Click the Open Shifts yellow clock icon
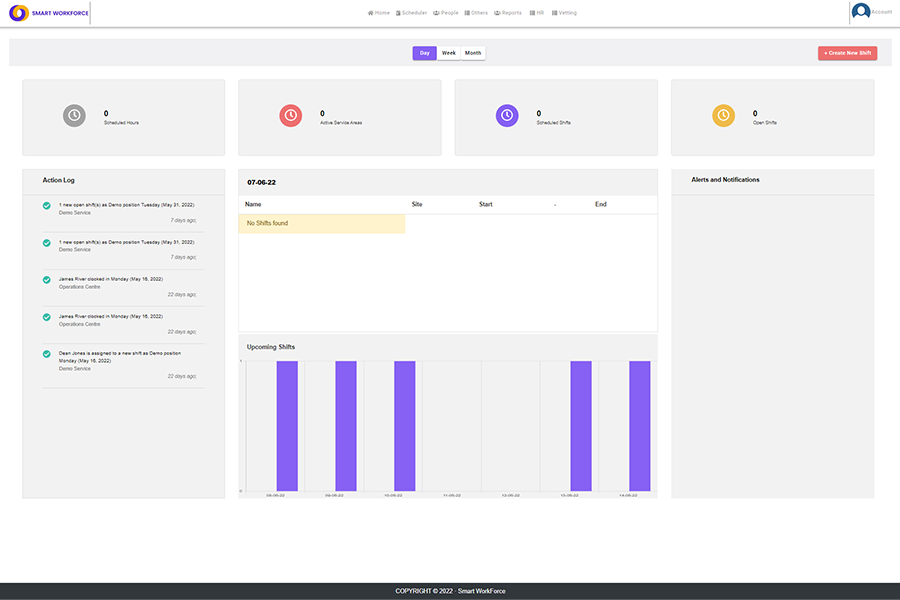The image size is (900, 600). coord(723,115)
